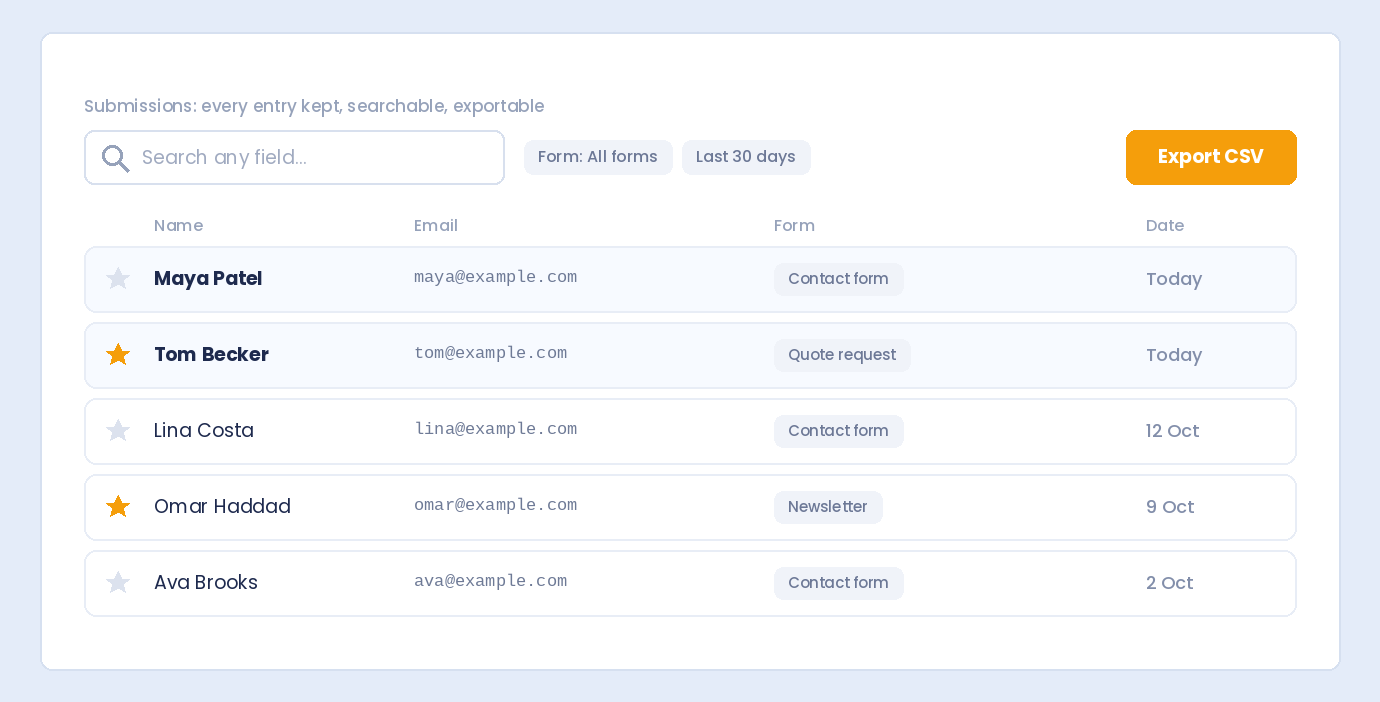Open the Maya Patel entry name
The width and height of the screenshot is (1380, 702).
[x=208, y=278]
